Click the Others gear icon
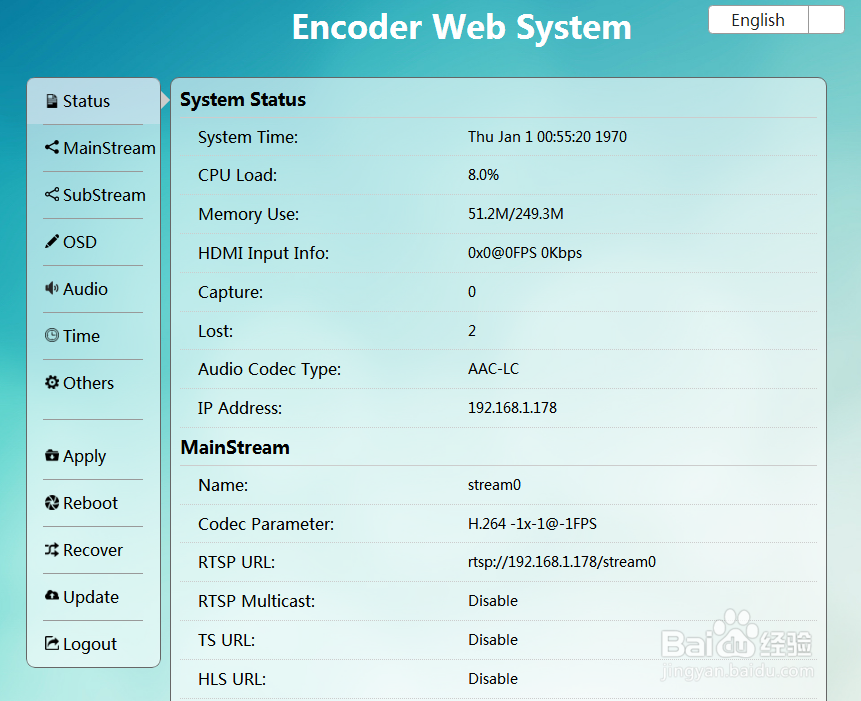Screen dimensions: 861x701 tap(52, 382)
